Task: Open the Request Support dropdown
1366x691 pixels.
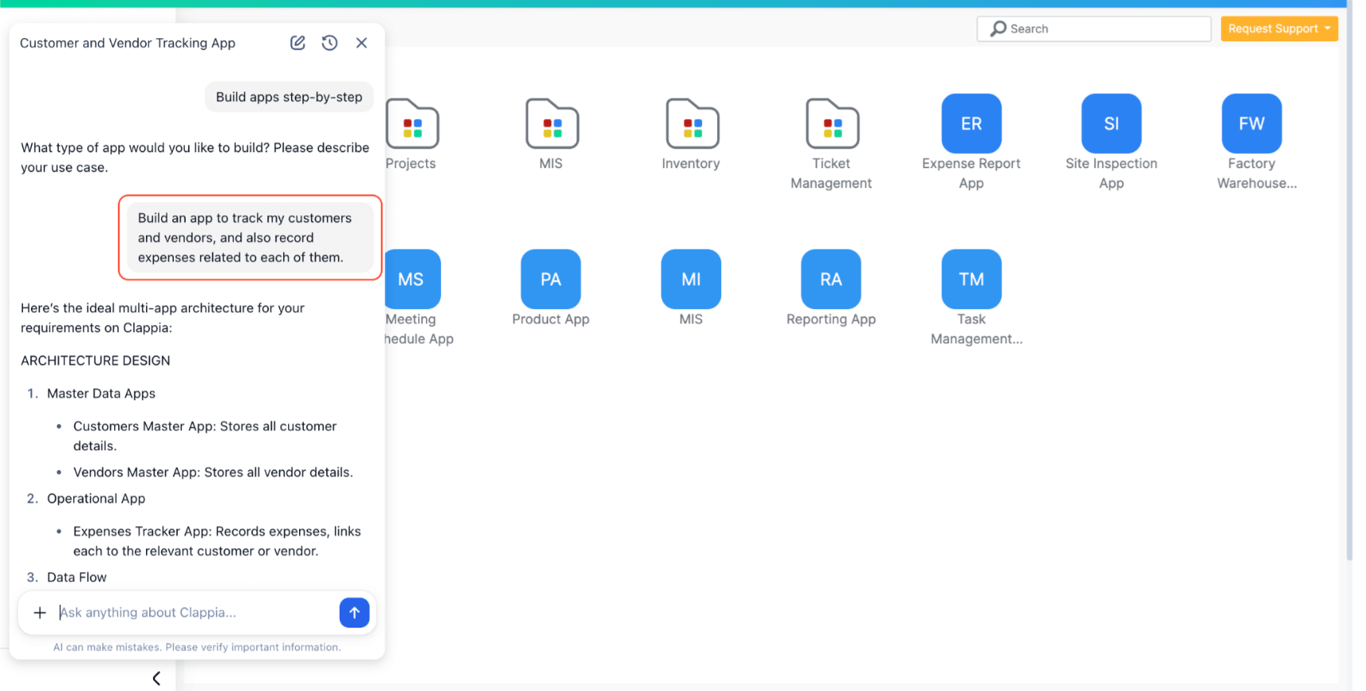Action: [x=1279, y=29]
